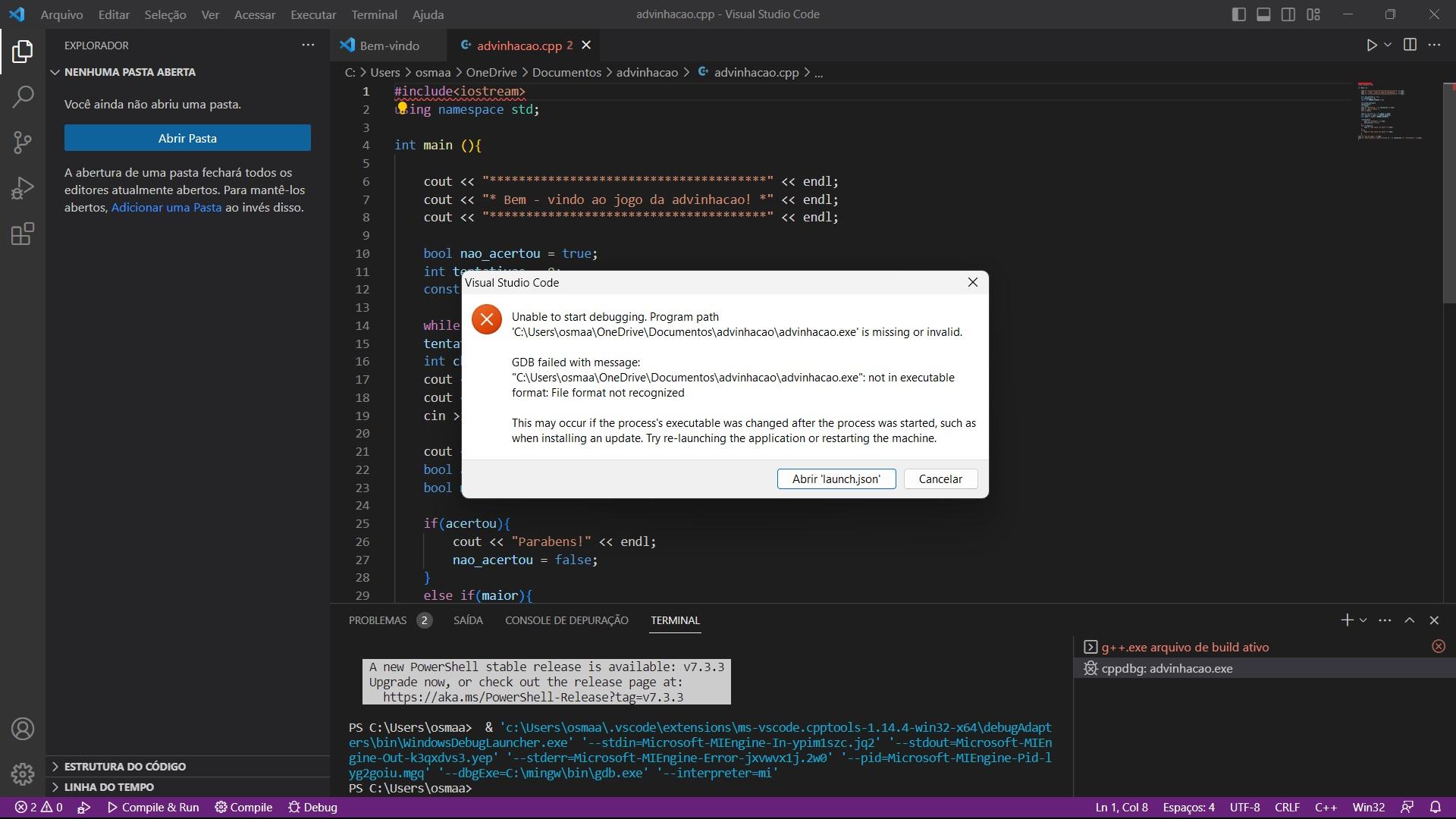The image size is (1456, 819).
Task: Click Abrir 'launch.json' button
Action: (836, 479)
